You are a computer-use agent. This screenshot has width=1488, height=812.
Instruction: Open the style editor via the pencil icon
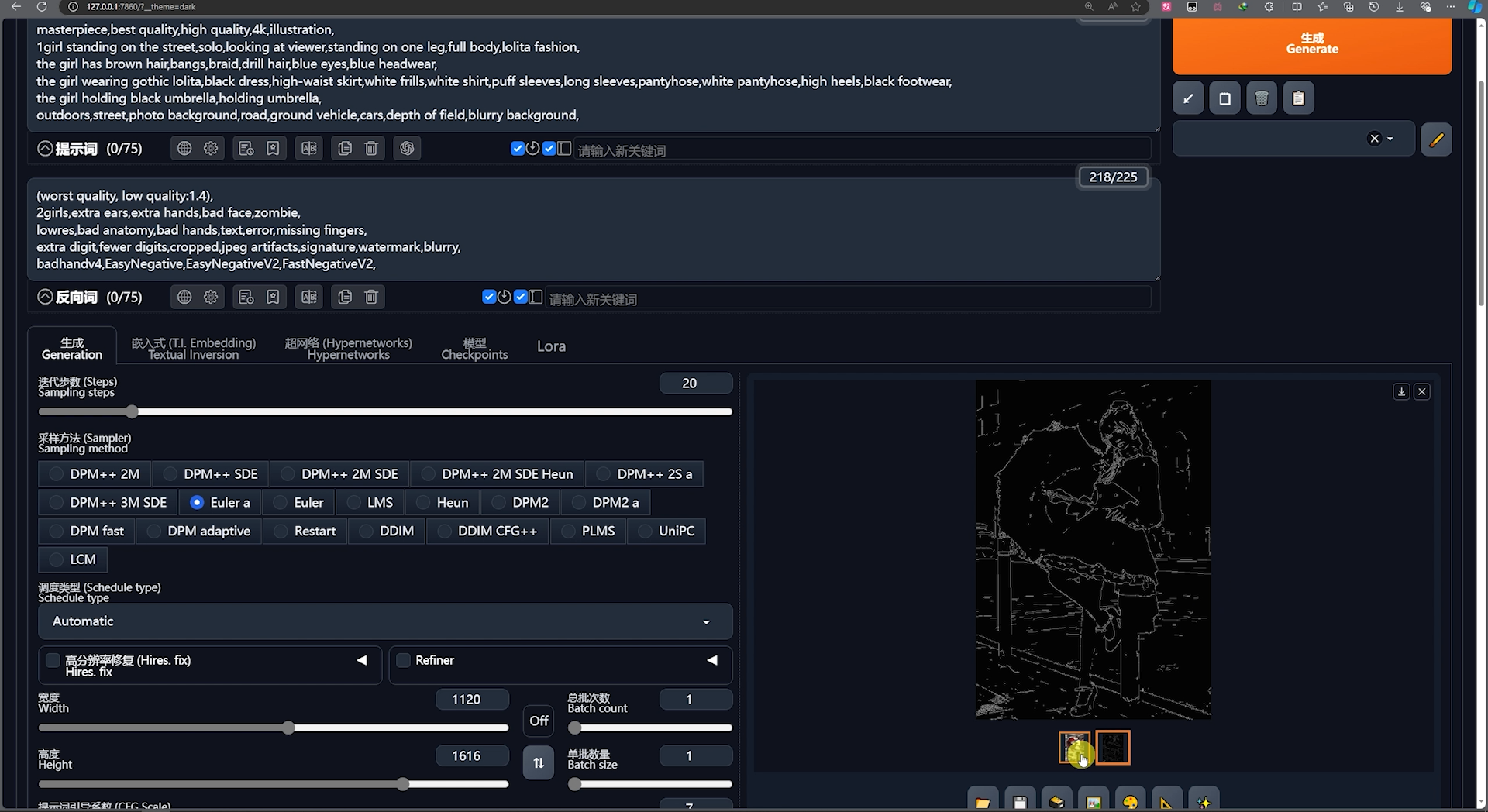1436,139
